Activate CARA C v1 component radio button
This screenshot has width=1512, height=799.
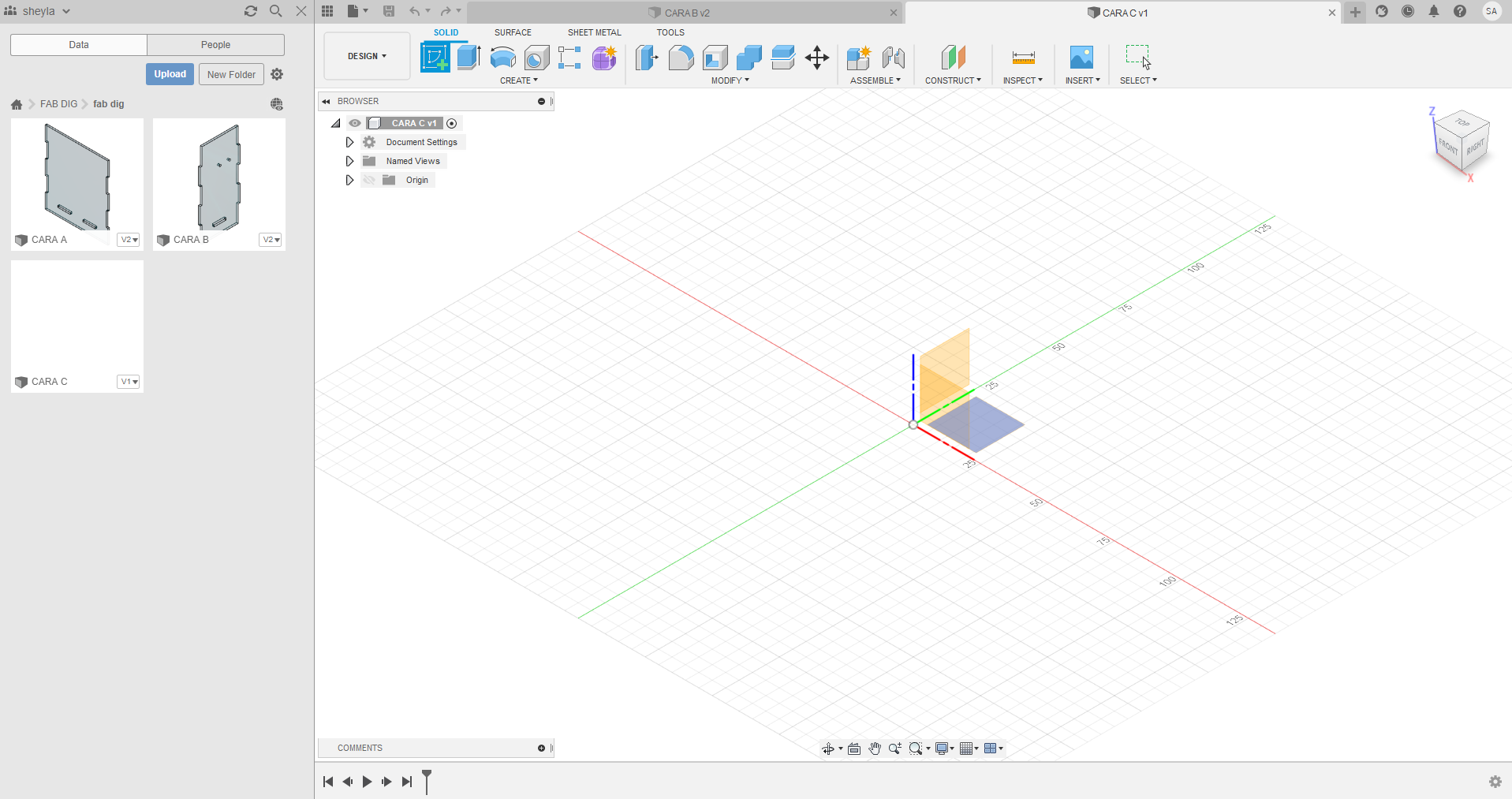(x=452, y=123)
